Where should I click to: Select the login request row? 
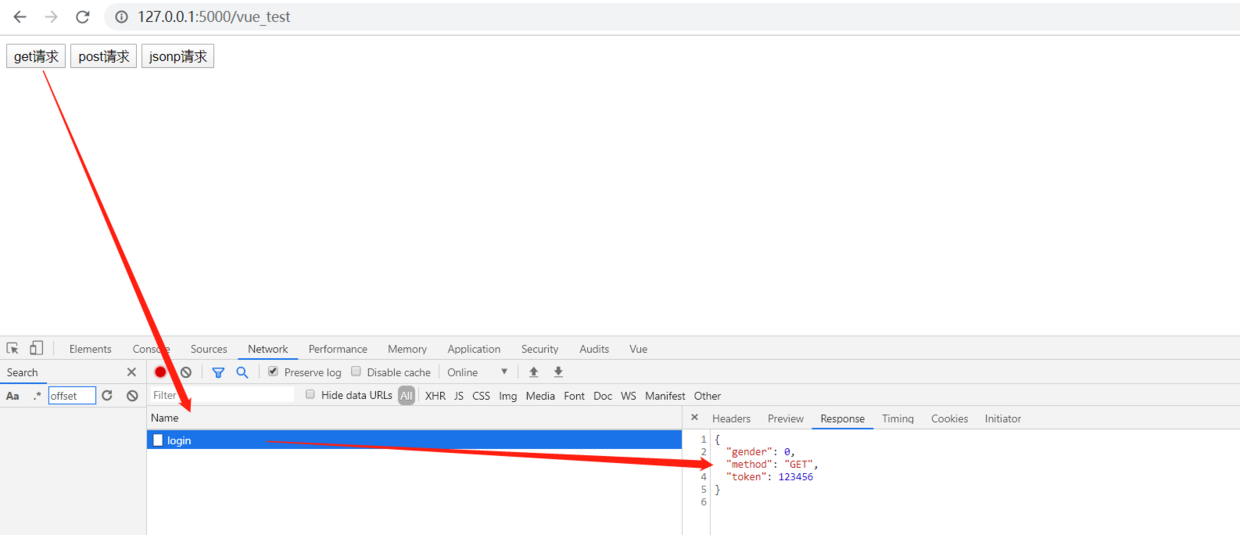pyautogui.click(x=414, y=440)
